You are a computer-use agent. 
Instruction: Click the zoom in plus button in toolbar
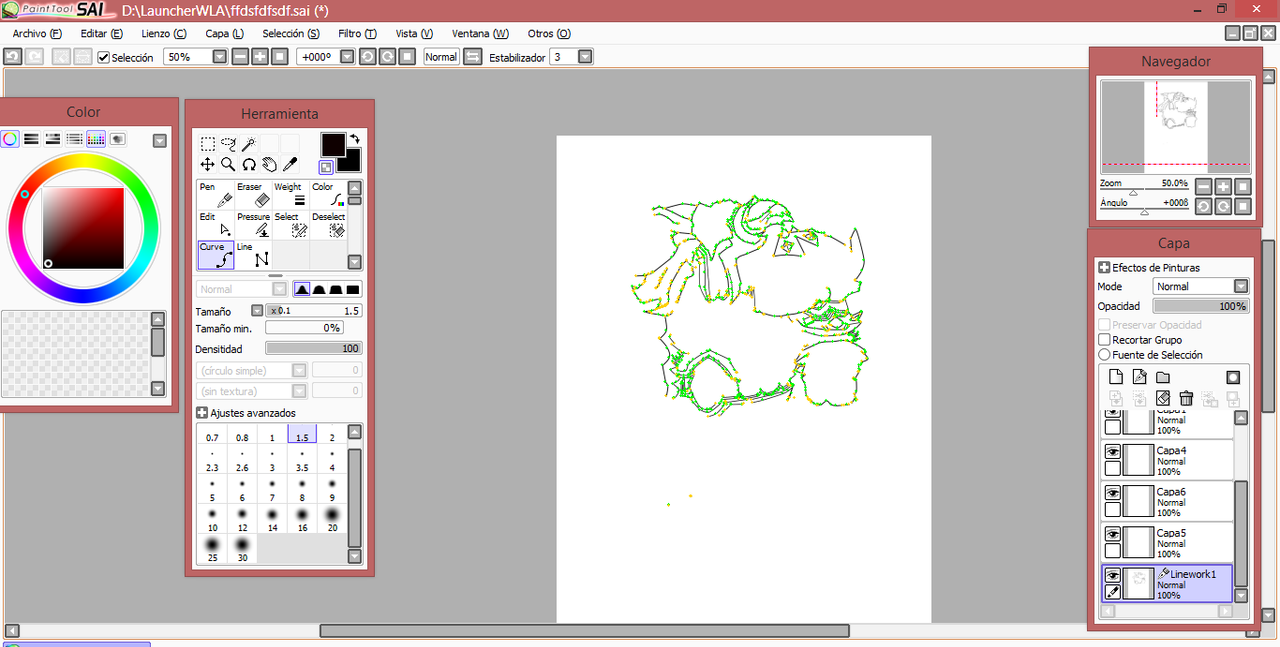point(260,57)
